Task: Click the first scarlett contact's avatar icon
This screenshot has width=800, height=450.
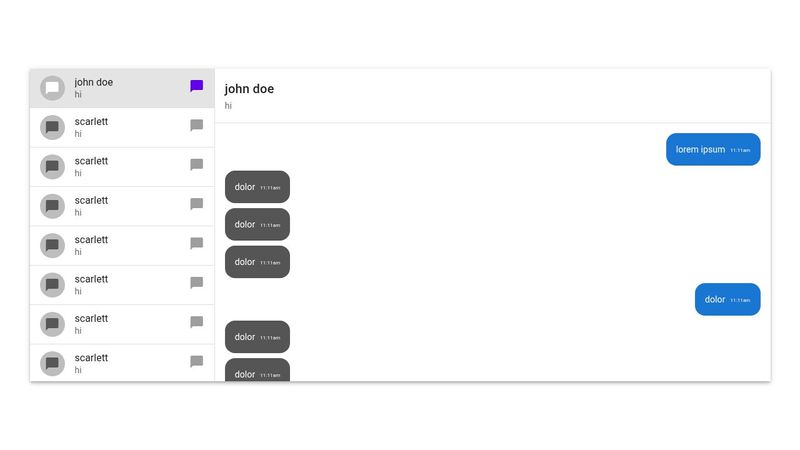Action: (x=53, y=128)
